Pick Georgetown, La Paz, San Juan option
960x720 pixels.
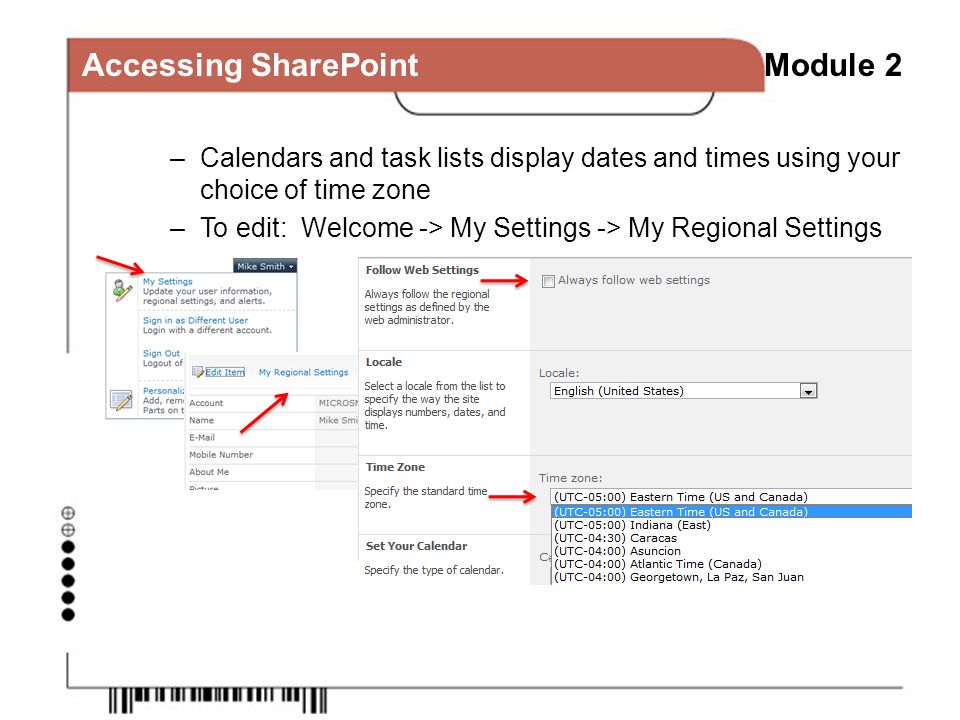point(678,577)
